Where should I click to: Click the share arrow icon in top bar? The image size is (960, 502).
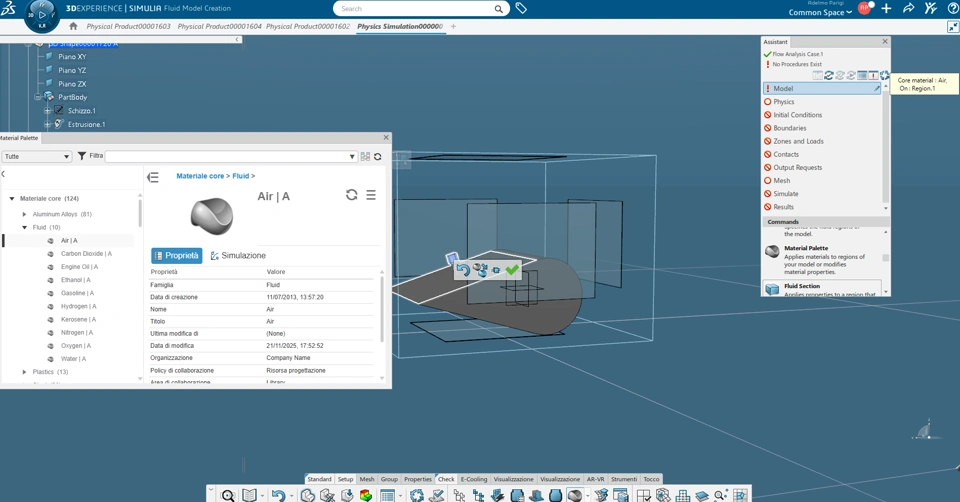pyautogui.click(x=909, y=9)
